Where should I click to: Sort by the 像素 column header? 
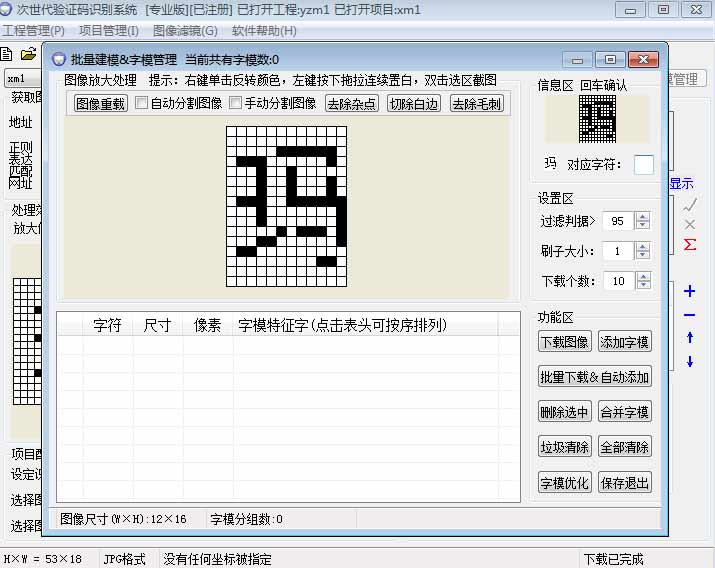point(208,325)
